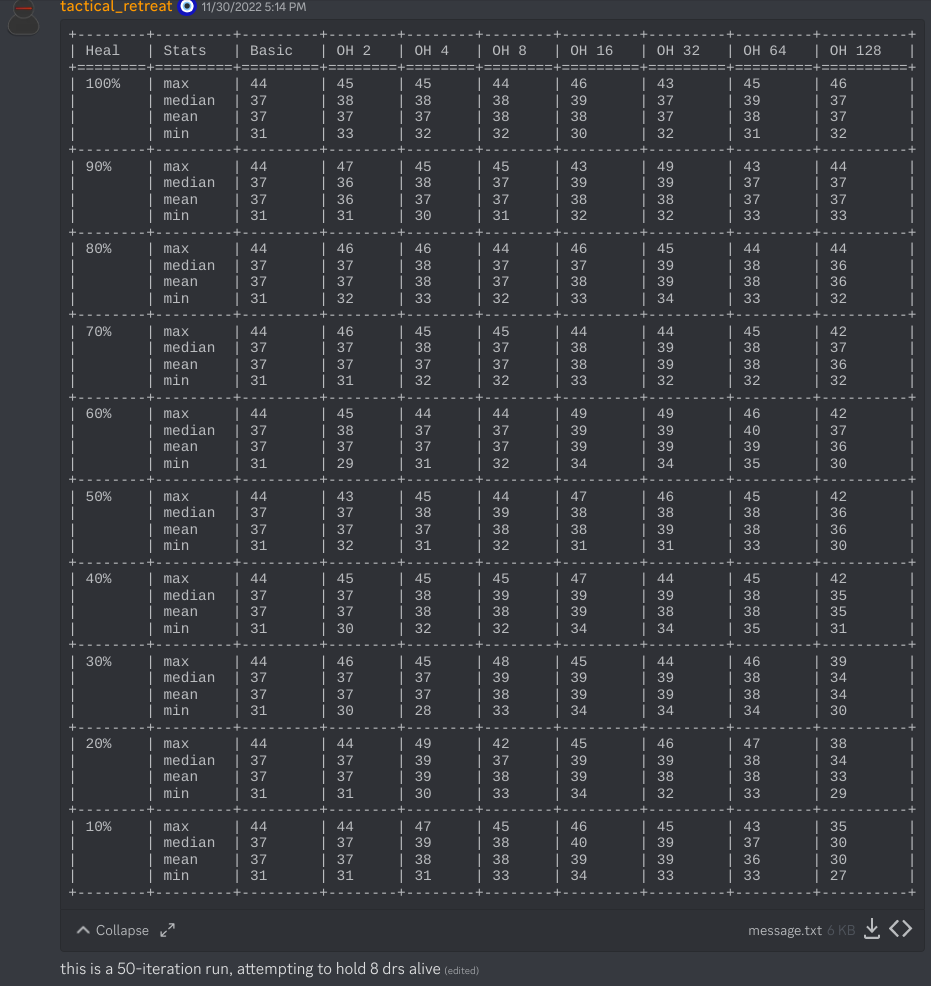Toggle the code view angle-brackets icon
The height and width of the screenshot is (986, 931).
coord(900,929)
